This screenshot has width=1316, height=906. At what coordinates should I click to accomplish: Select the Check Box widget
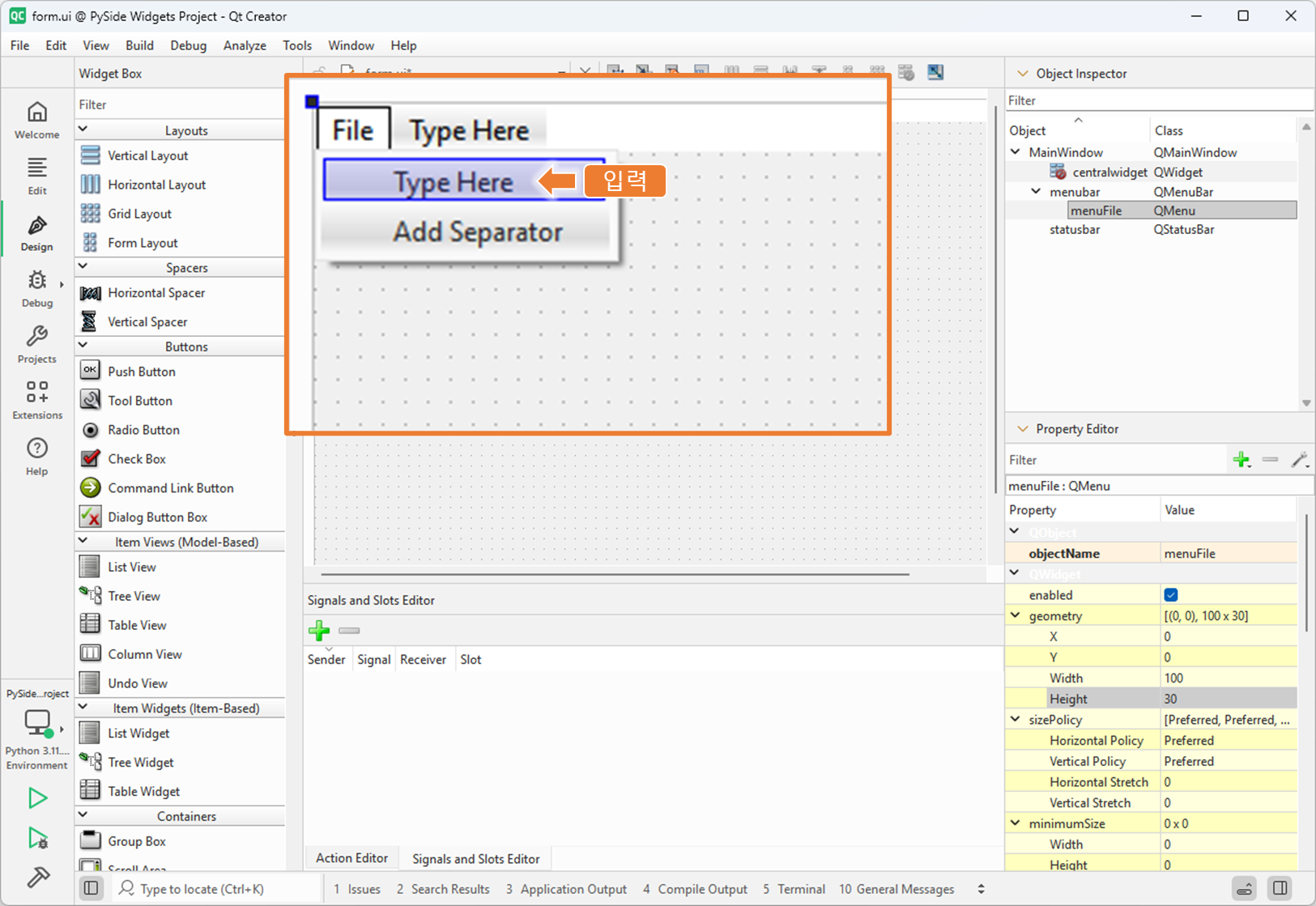coord(136,459)
